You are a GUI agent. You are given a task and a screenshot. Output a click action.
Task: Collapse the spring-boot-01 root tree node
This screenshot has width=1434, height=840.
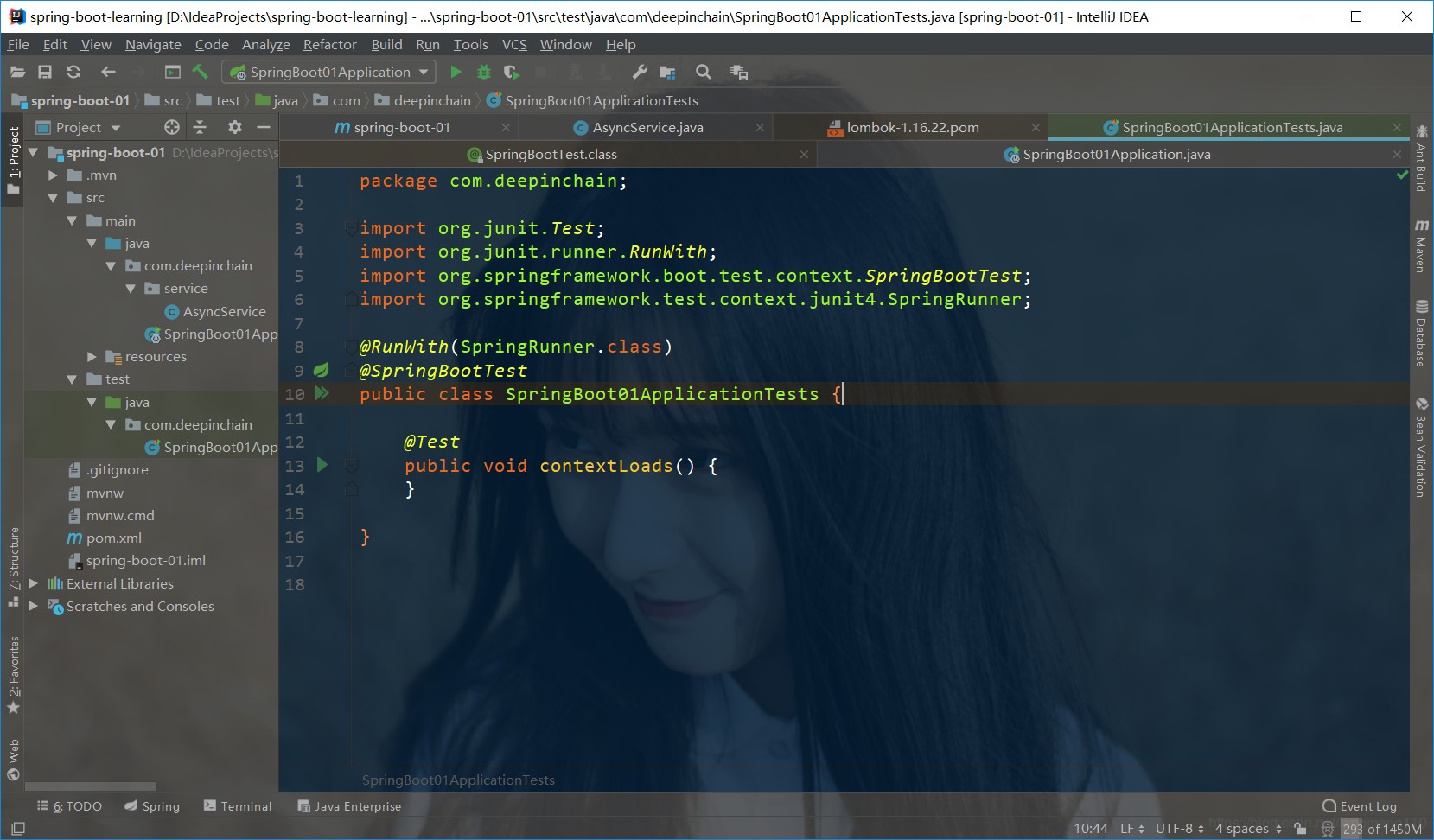point(34,152)
